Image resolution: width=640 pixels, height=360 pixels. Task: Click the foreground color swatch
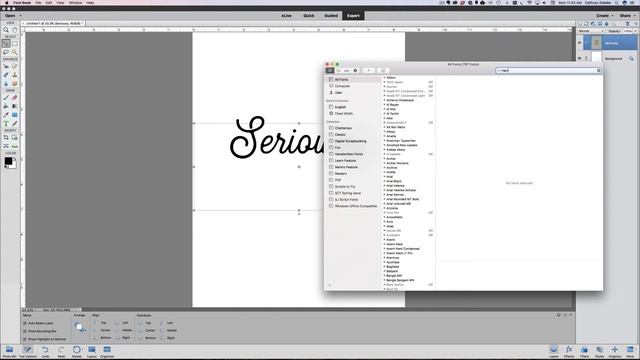pyautogui.click(x=8, y=161)
